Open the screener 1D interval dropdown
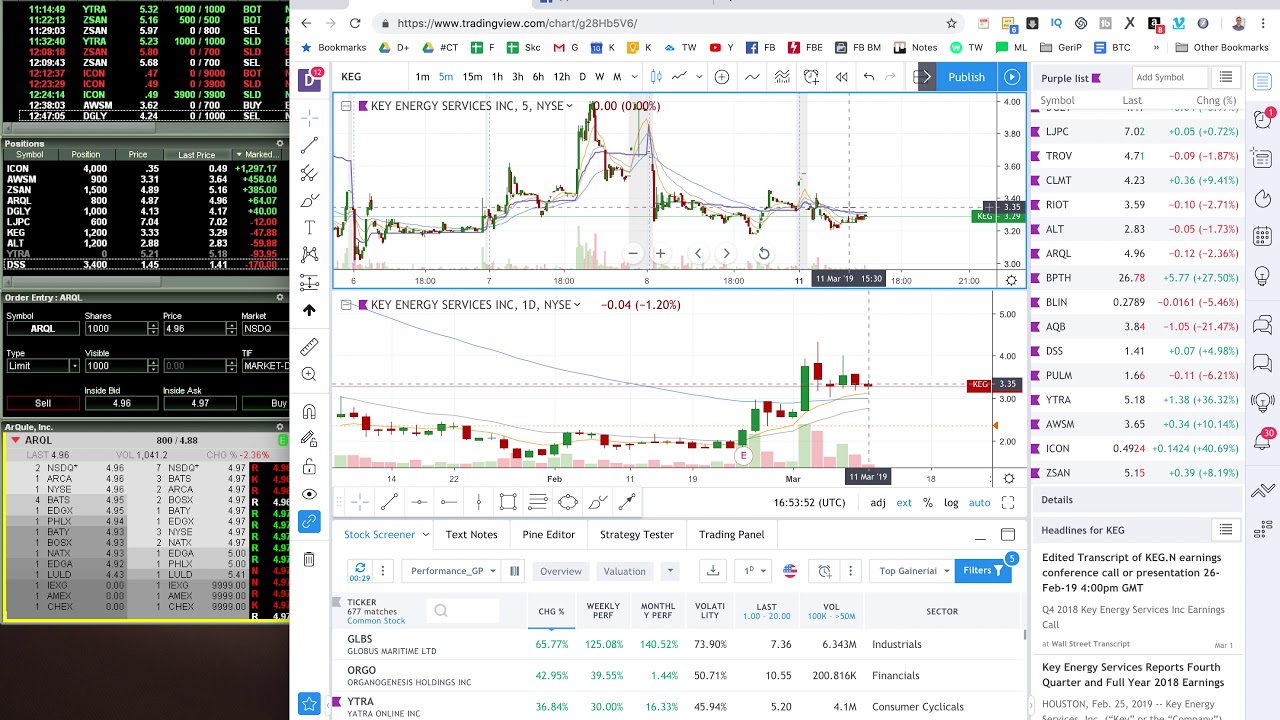The width and height of the screenshot is (1280, 720). [x=756, y=571]
